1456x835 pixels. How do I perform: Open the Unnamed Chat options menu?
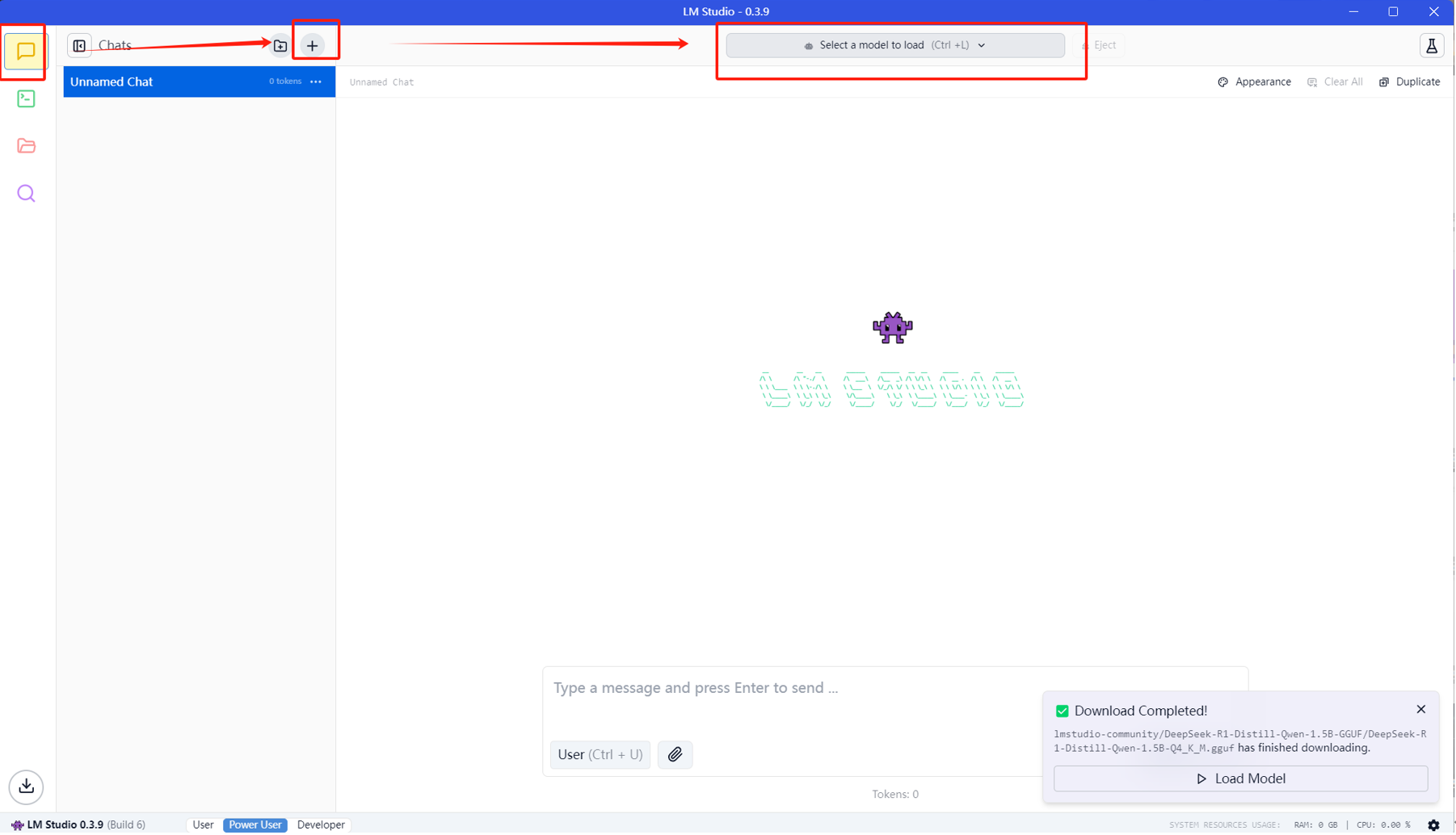point(317,82)
